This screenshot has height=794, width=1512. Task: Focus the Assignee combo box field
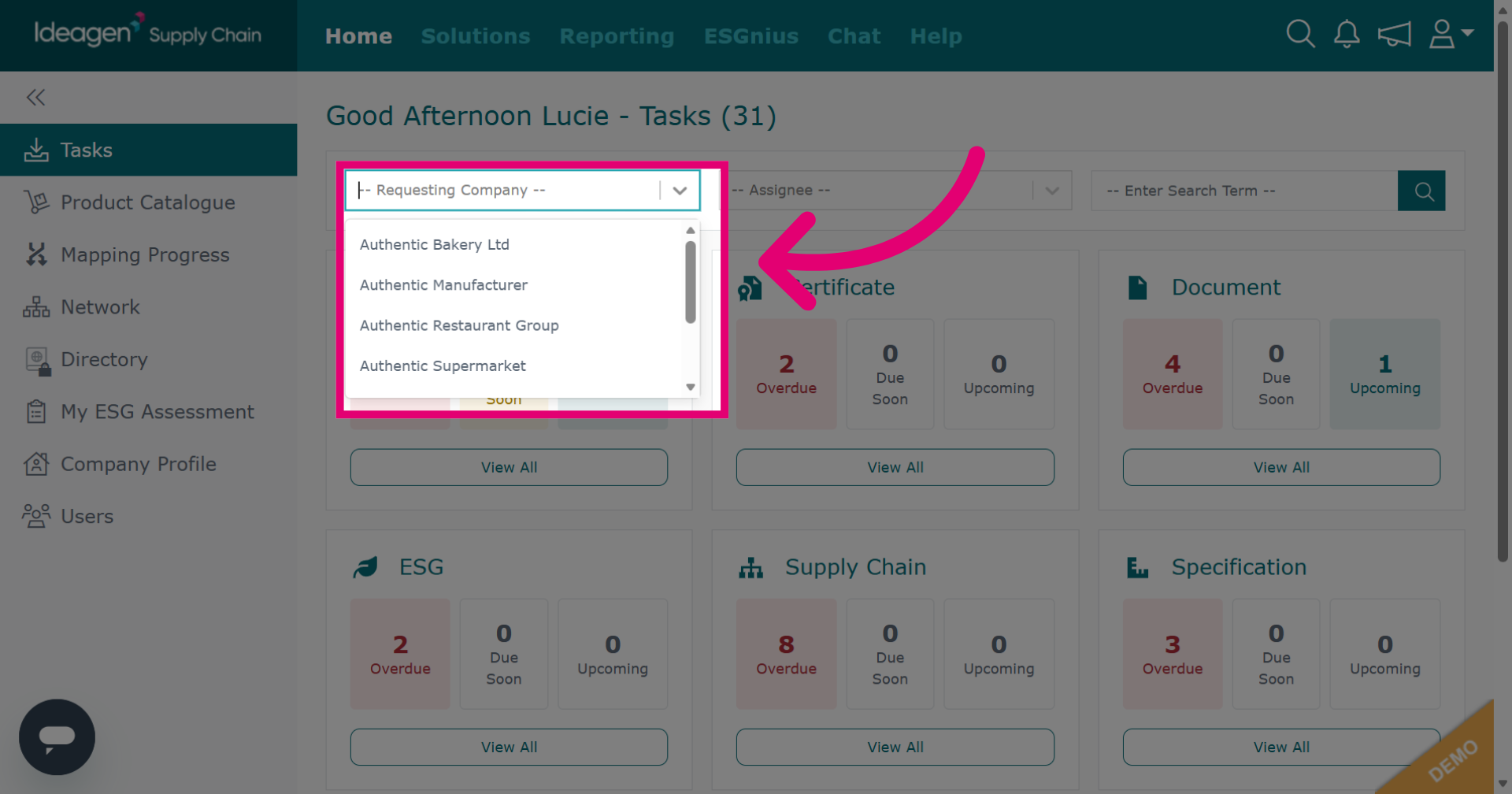pyautogui.click(x=896, y=191)
